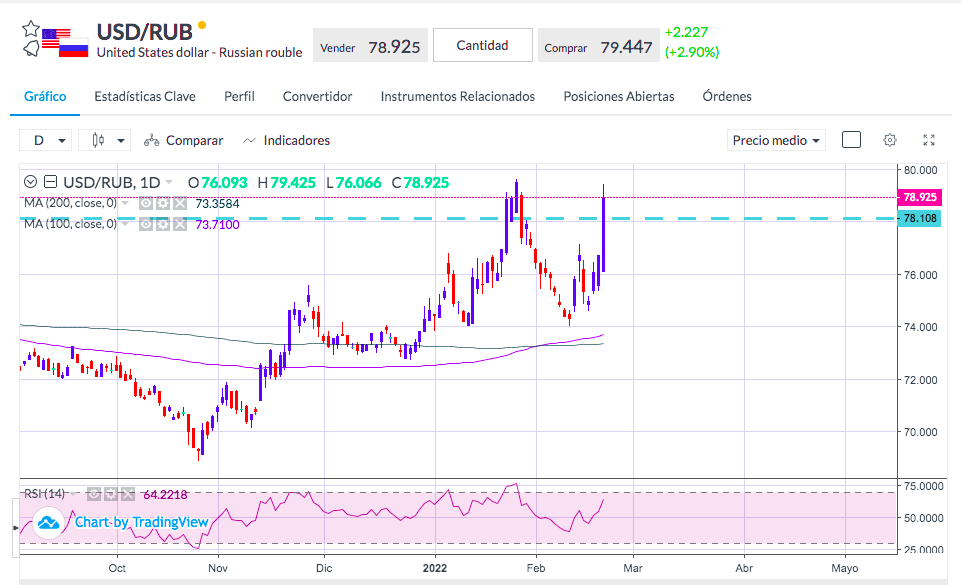Click the high value 79.425

coord(293,183)
